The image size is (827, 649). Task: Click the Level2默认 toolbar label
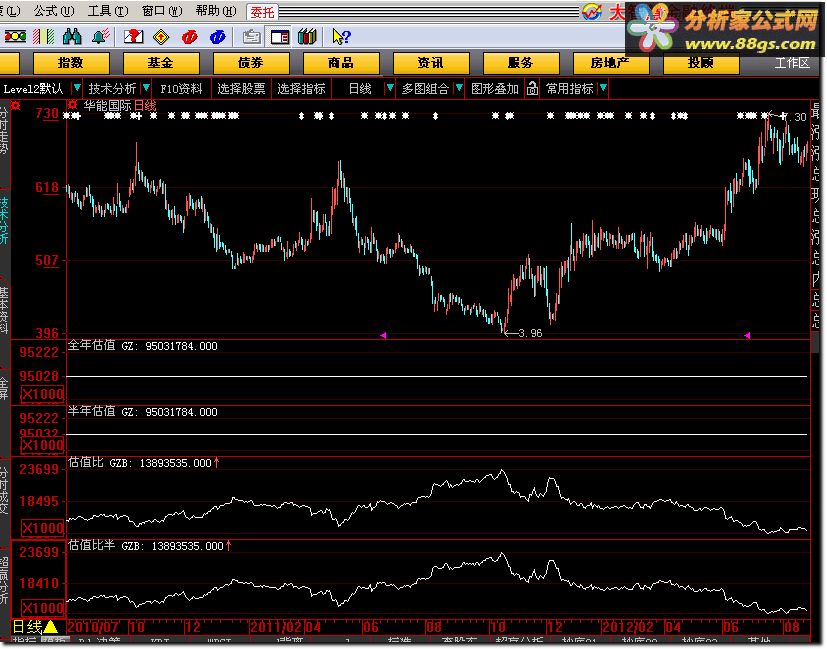click(x=33, y=89)
